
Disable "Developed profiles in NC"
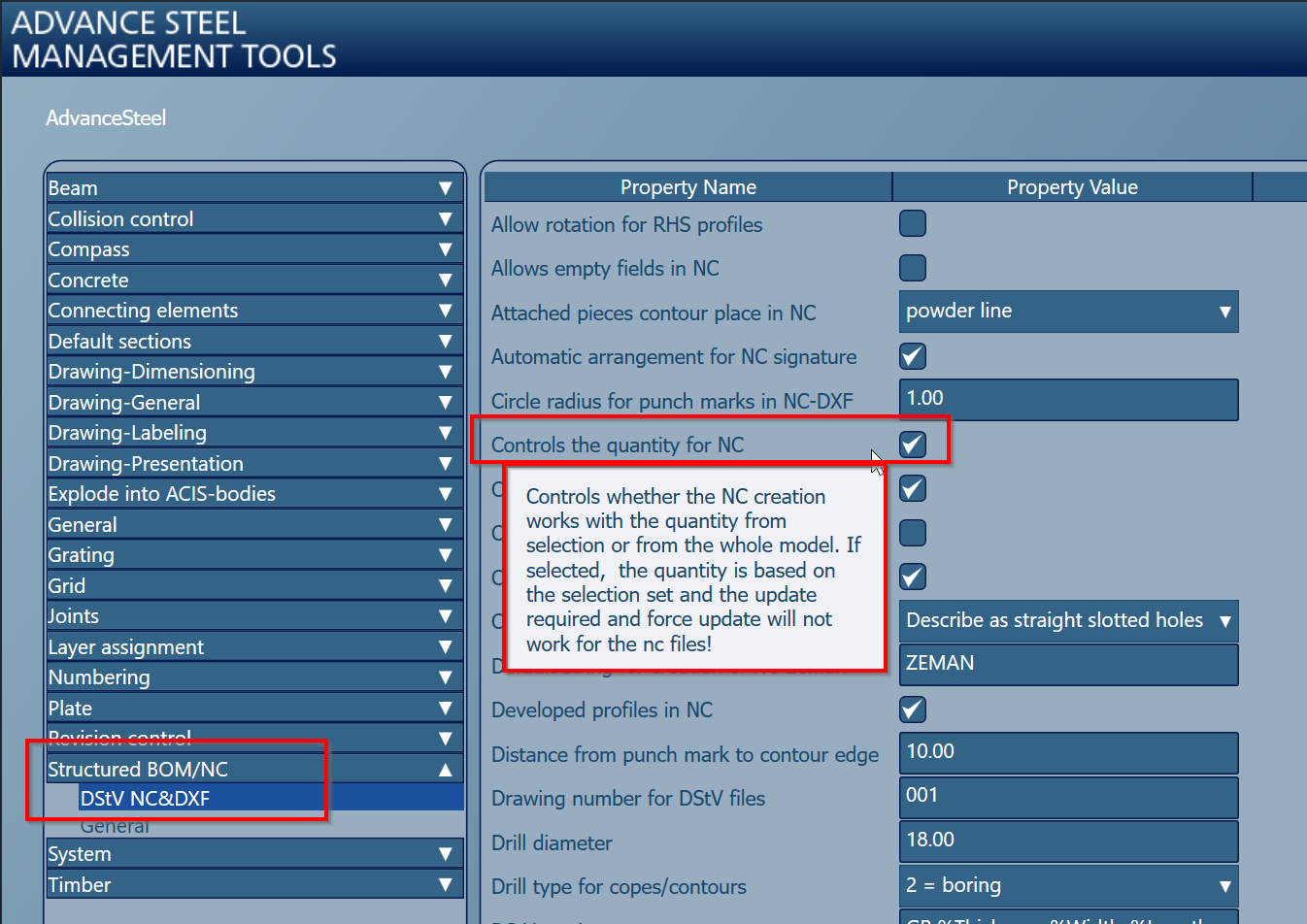point(912,709)
